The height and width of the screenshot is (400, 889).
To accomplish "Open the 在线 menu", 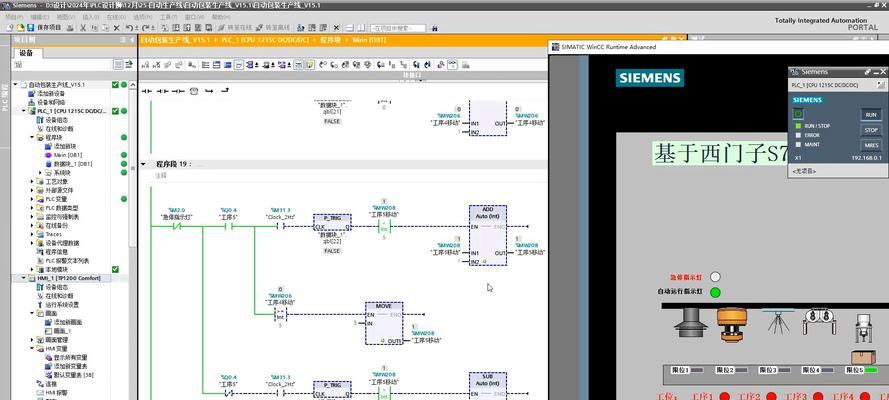I will (x=116, y=17).
